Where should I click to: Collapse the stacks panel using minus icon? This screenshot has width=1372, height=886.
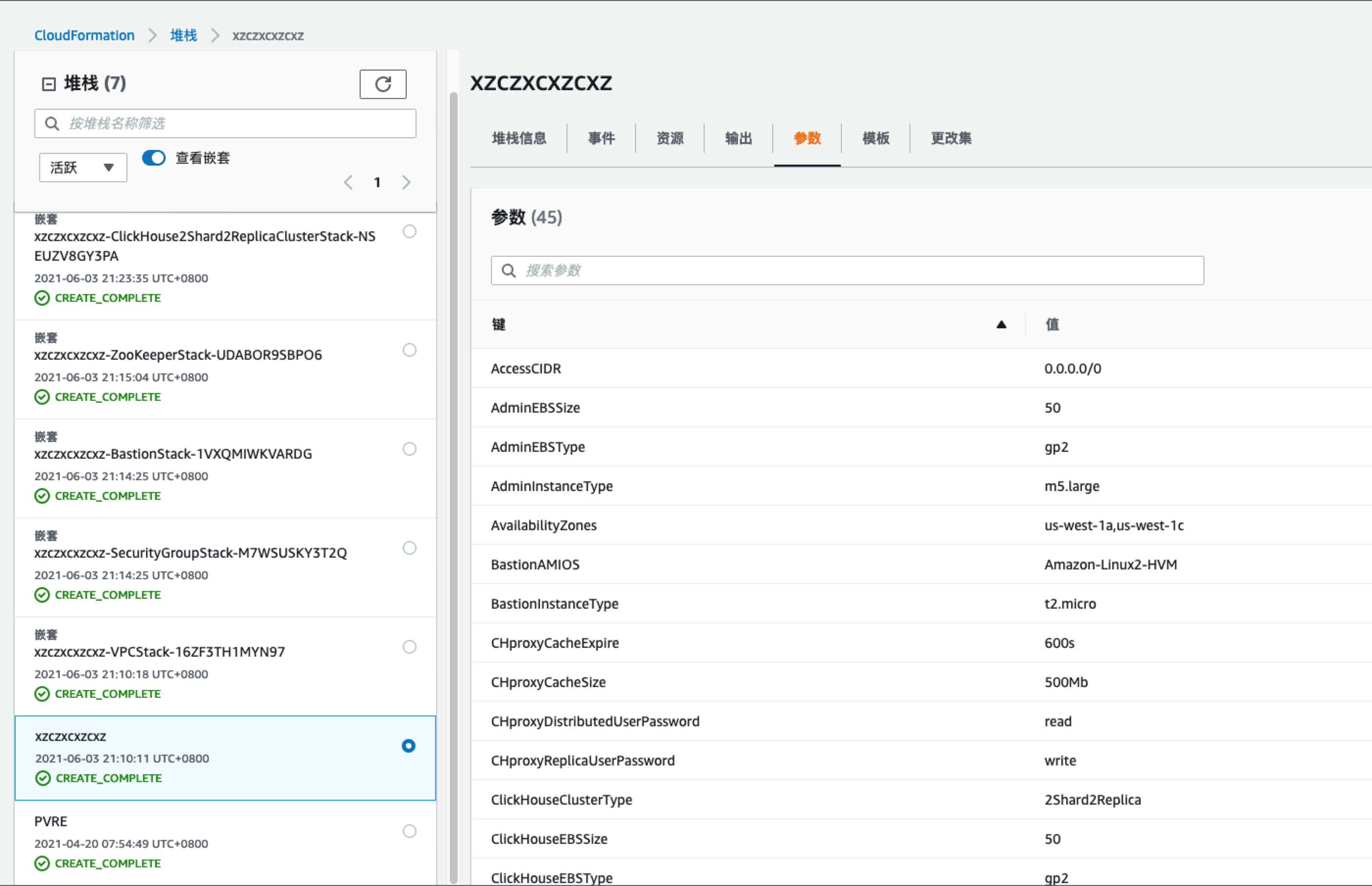[x=49, y=84]
